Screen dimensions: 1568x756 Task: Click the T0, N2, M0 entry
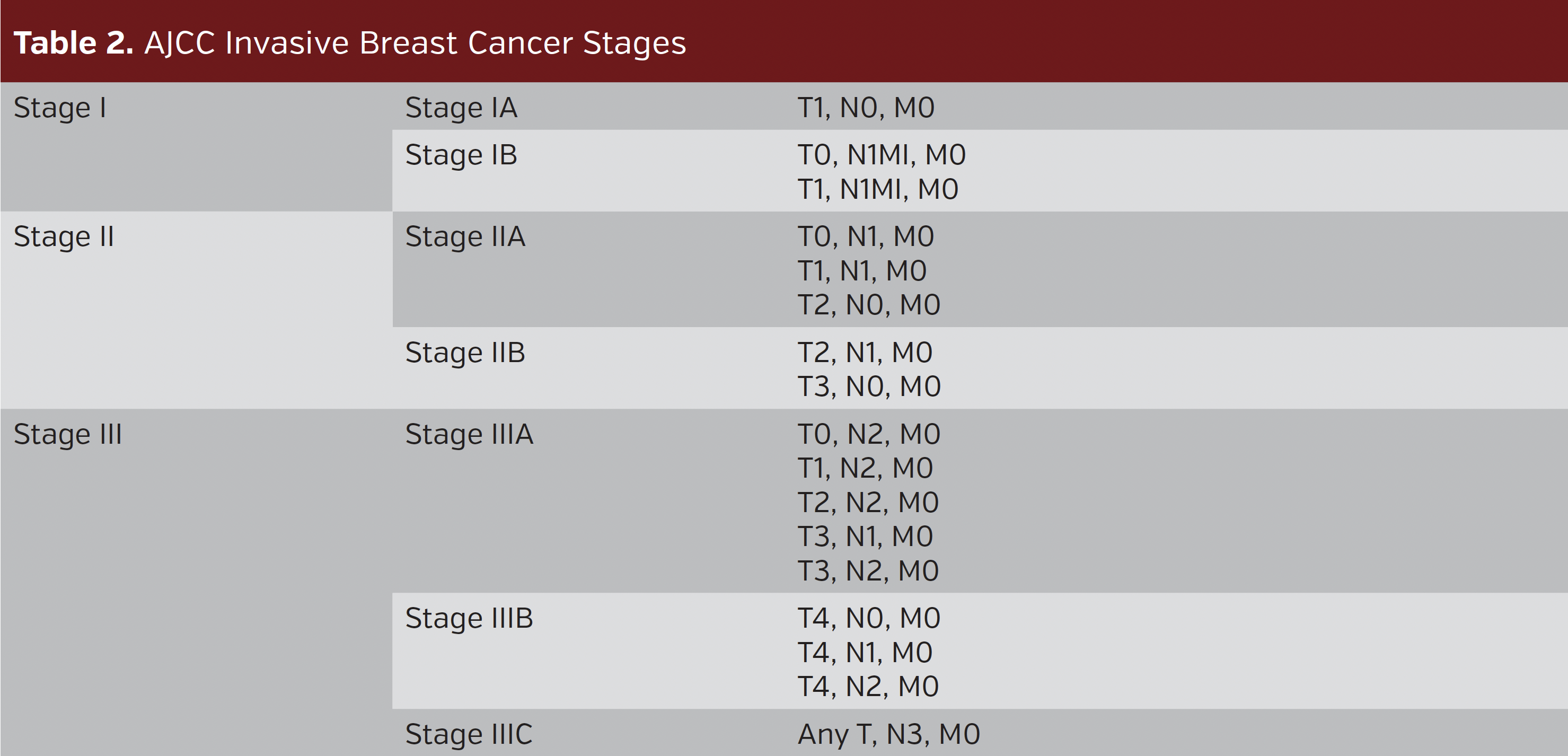point(869,435)
